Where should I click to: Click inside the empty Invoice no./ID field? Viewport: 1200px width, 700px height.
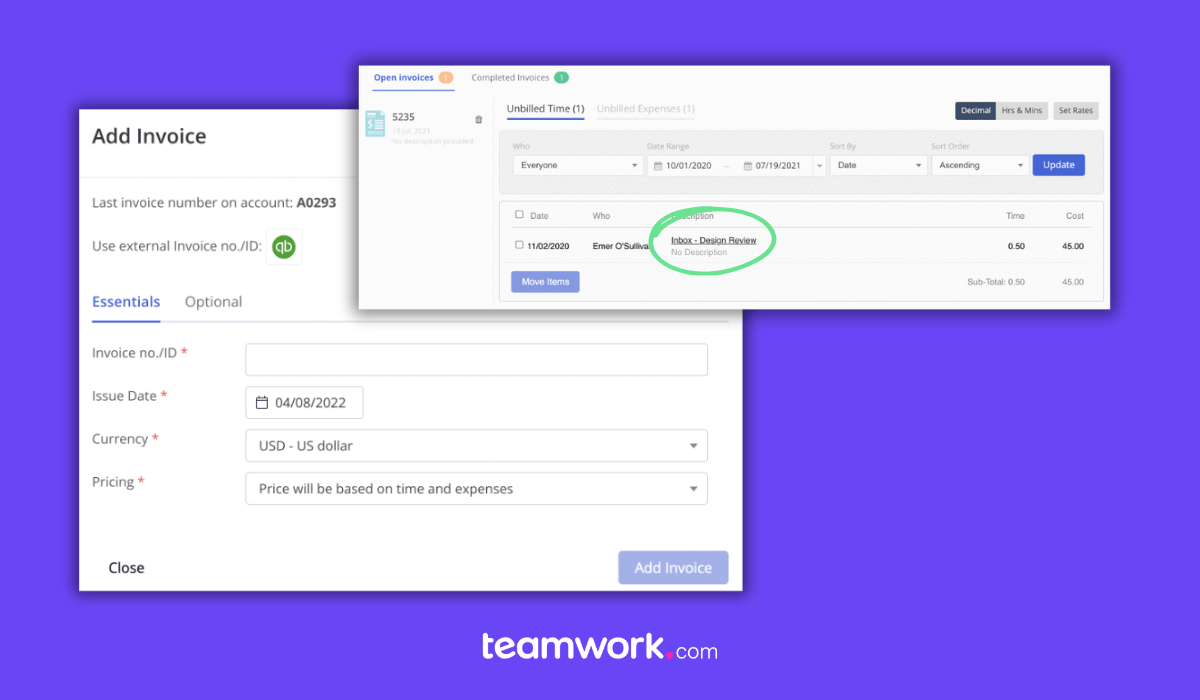click(476, 359)
